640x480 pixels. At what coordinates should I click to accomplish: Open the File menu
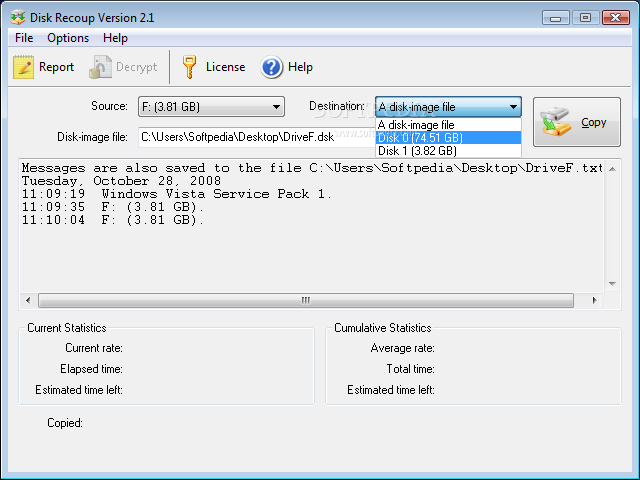(x=24, y=38)
